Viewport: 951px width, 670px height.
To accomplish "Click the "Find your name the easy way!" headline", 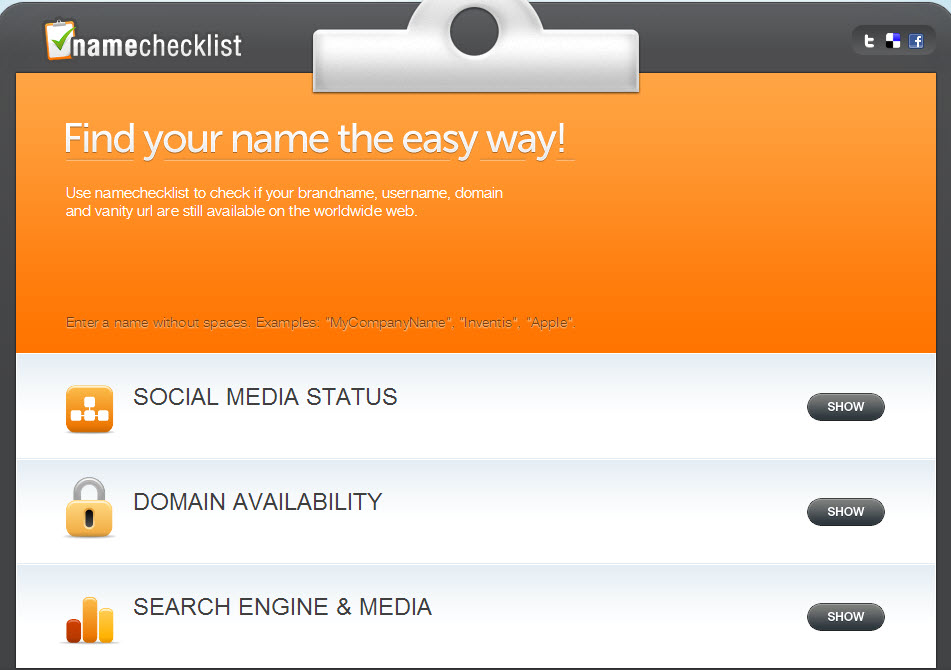I will tap(315, 139).
